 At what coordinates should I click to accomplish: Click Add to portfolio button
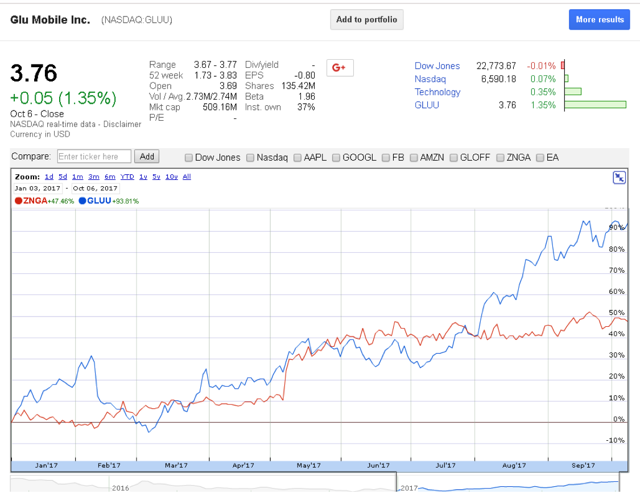(367, 20)
